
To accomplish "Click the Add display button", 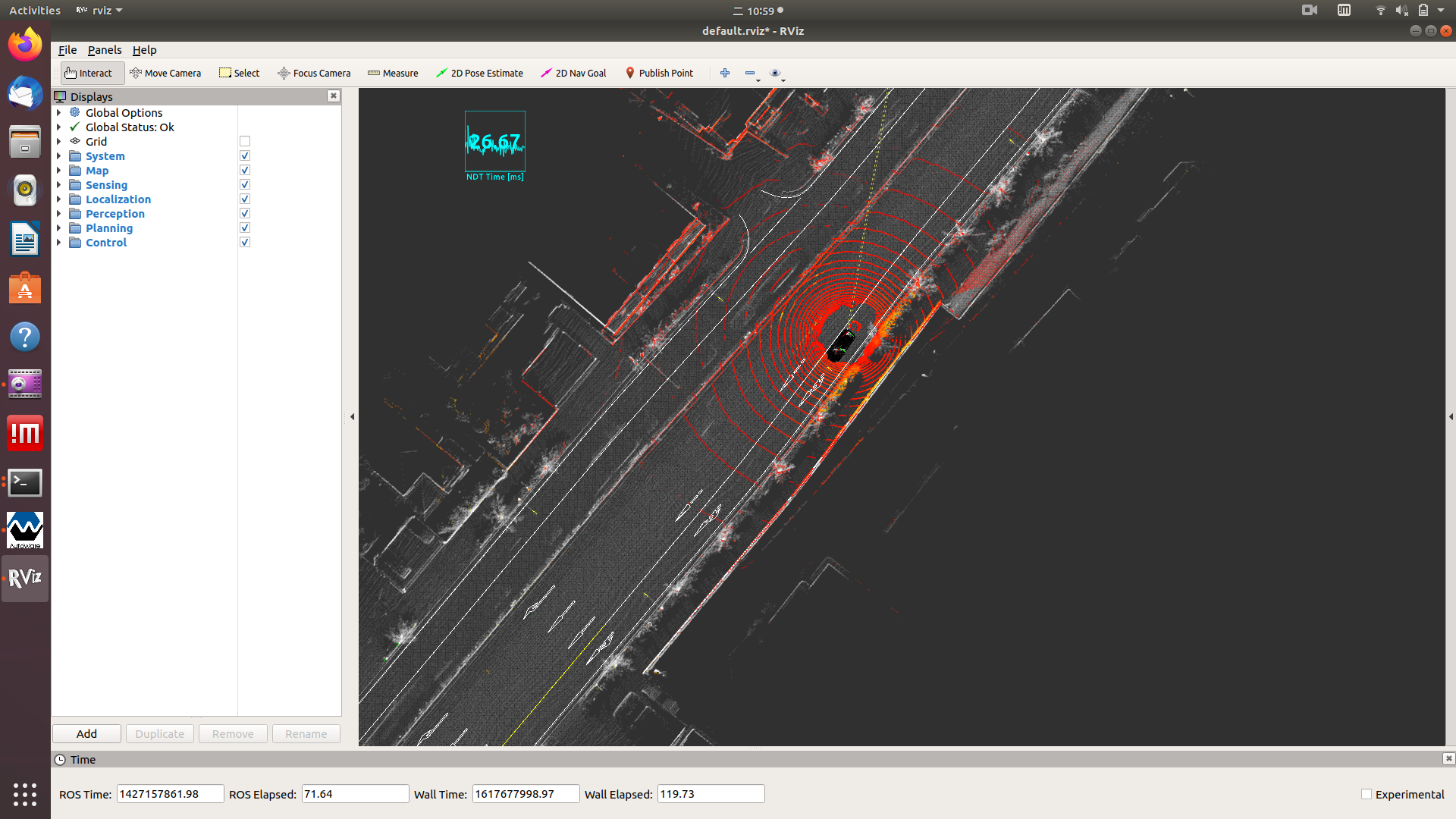I will click(86, 733).
